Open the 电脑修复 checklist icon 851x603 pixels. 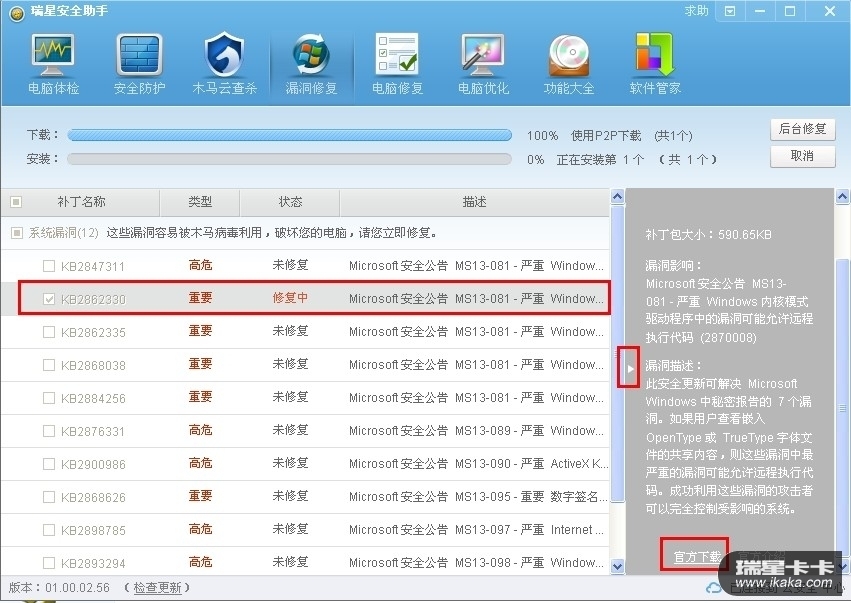pos(397,64)
